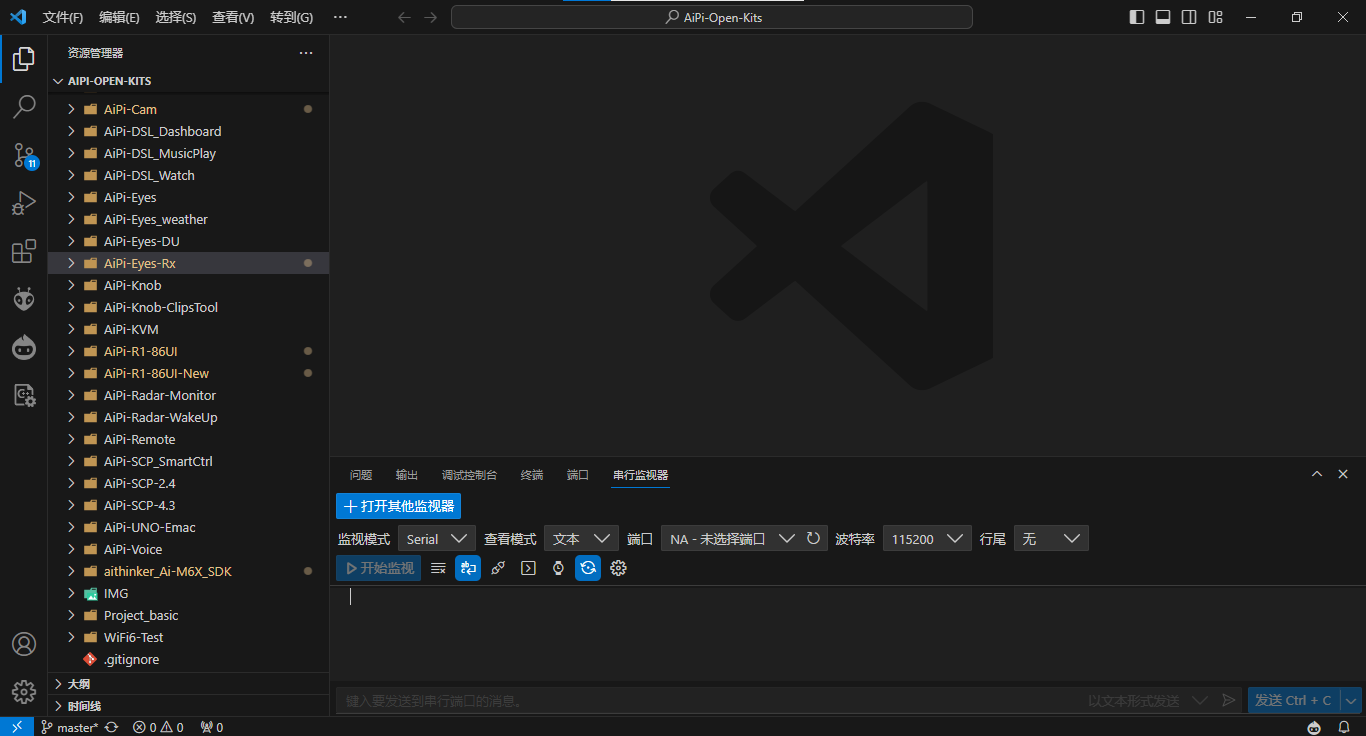Switch to the 终端 panel tab
The height and width of the screenshot is (736, 1366).
tap(532, 475)
